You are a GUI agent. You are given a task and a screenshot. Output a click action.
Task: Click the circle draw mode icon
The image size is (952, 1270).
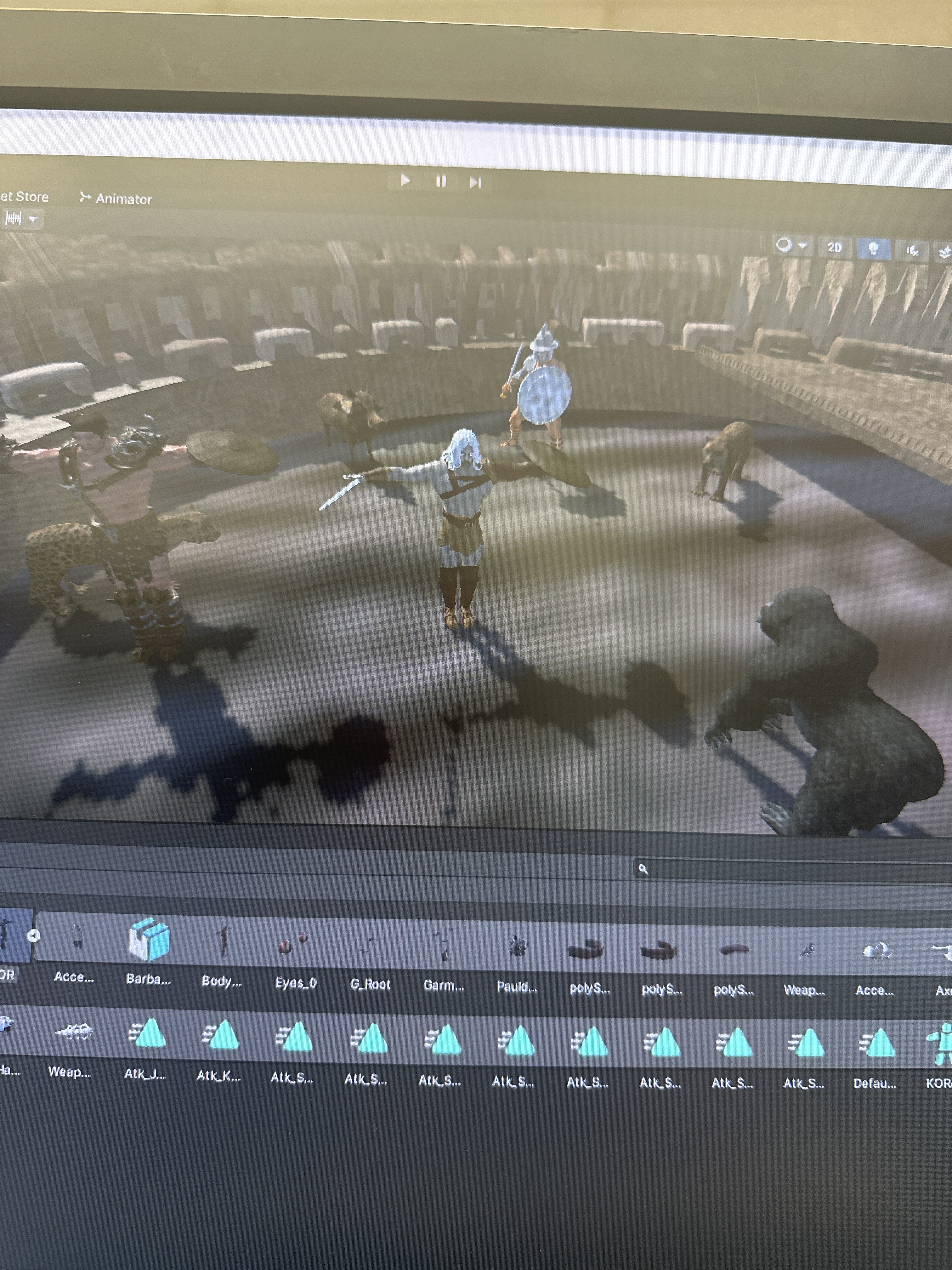(783, 246)
